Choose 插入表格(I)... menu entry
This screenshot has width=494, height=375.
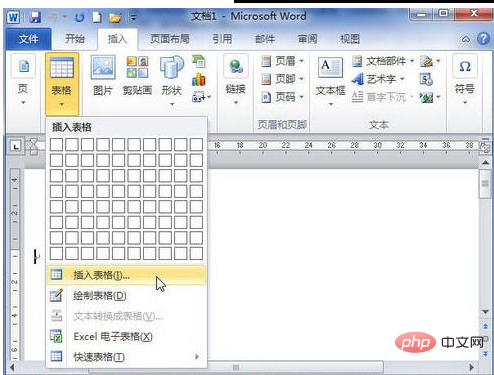tap(126, 275)
